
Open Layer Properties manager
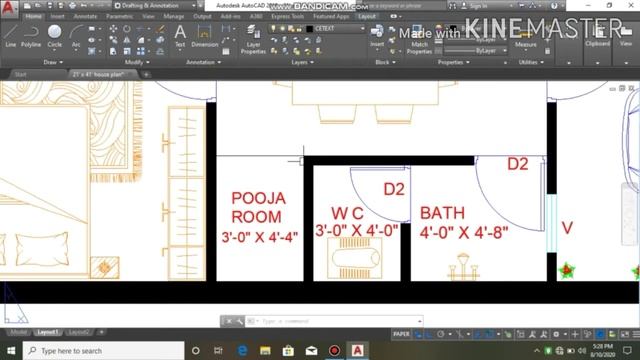(253, 39)
